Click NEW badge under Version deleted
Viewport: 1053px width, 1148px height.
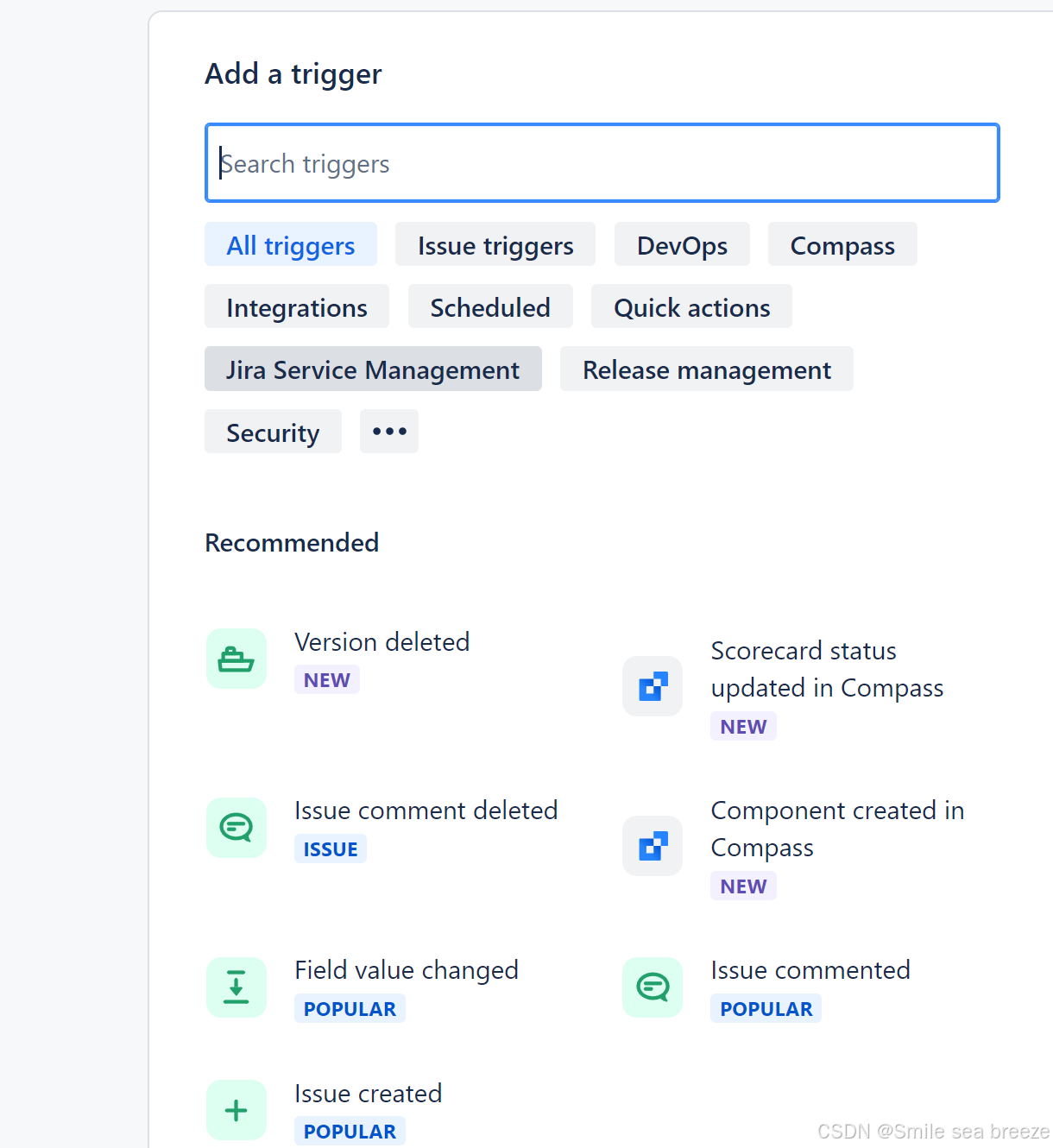[327, 680]
